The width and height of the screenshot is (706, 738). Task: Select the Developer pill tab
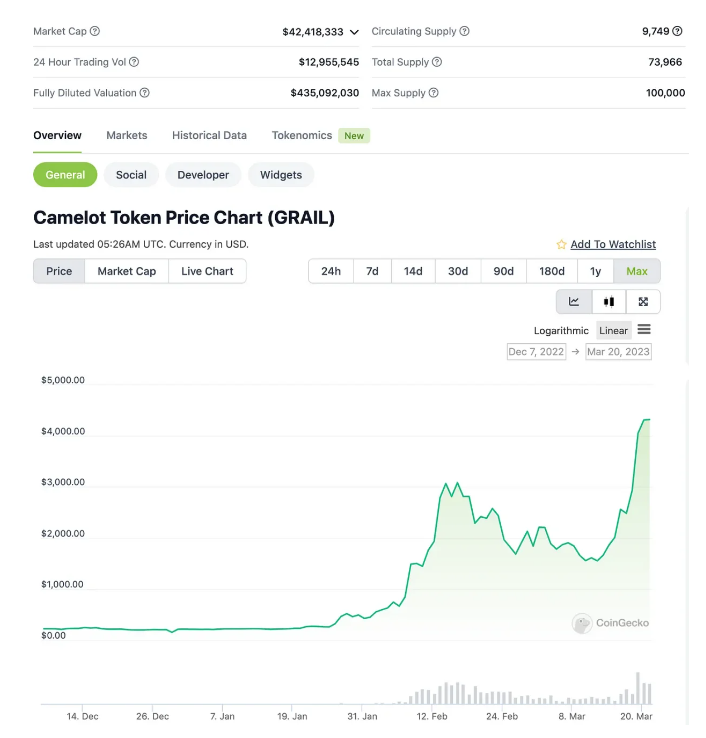coord(203,175)
